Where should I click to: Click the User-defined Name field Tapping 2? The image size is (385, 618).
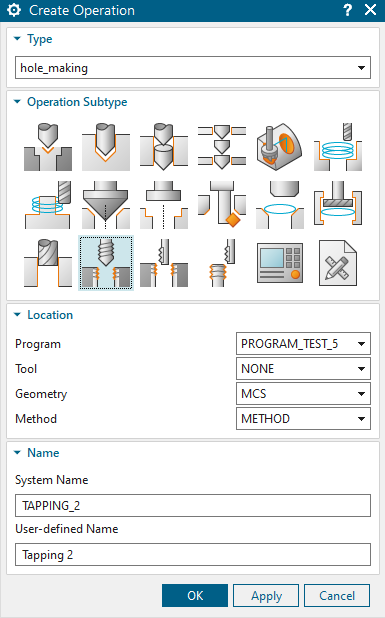point(193,555)
